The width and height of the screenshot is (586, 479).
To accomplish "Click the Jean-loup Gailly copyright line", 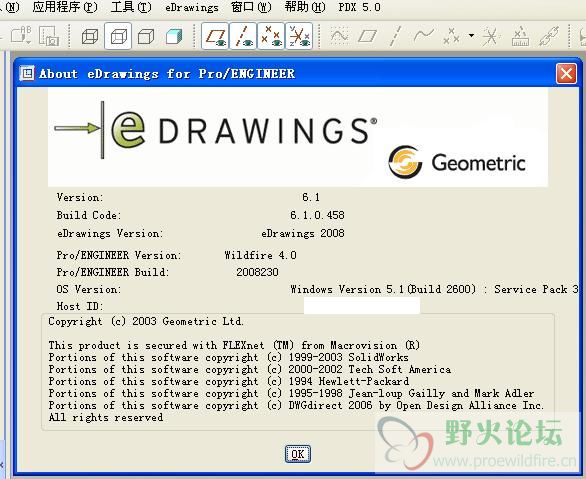I will (291, 393).
